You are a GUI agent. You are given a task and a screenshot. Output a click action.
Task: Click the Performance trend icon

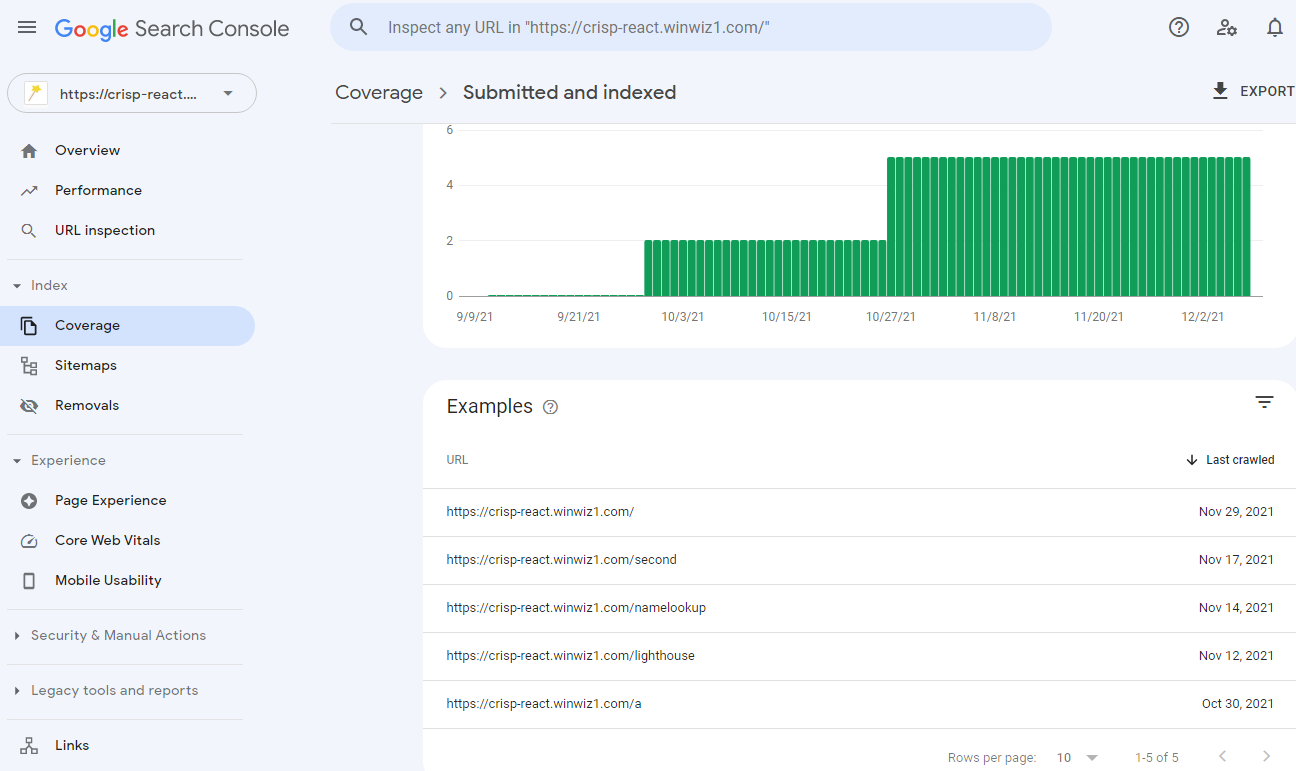click(x=29, y=190)
